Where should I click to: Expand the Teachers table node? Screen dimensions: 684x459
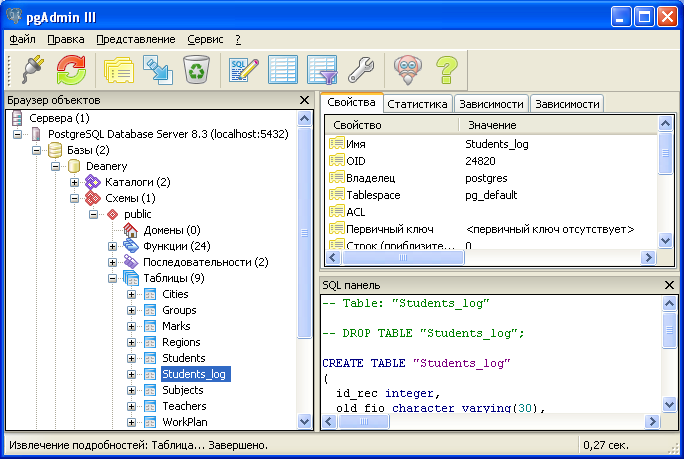tap(131, 407)
